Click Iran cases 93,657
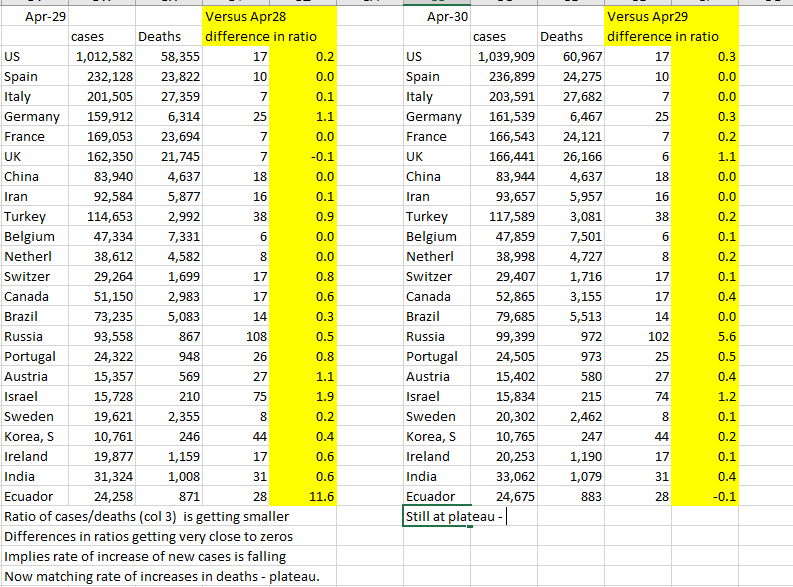Viewport: 793px width, 587px height. tap(504, 197)
